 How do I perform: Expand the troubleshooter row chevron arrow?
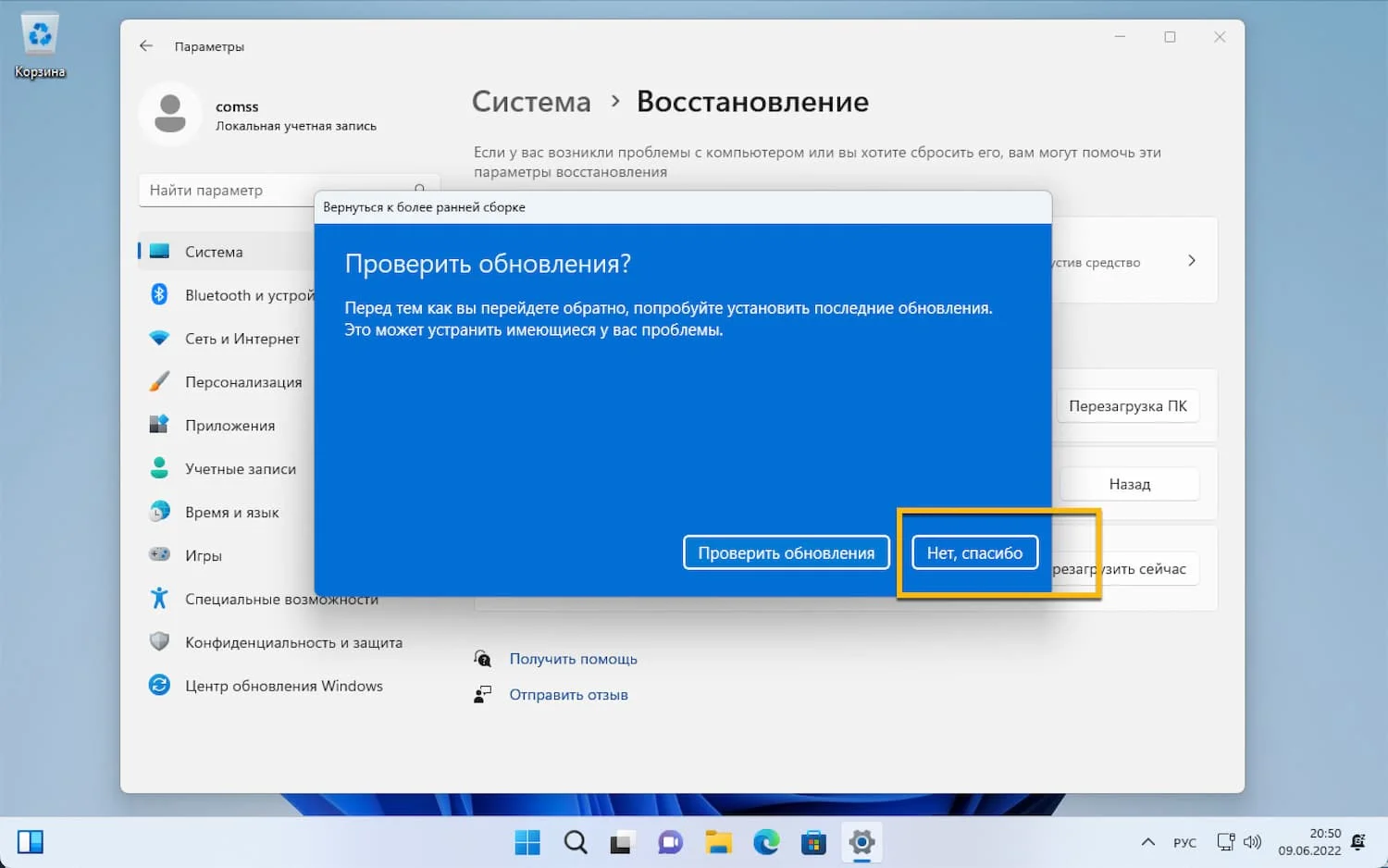tap(1191, 261)
